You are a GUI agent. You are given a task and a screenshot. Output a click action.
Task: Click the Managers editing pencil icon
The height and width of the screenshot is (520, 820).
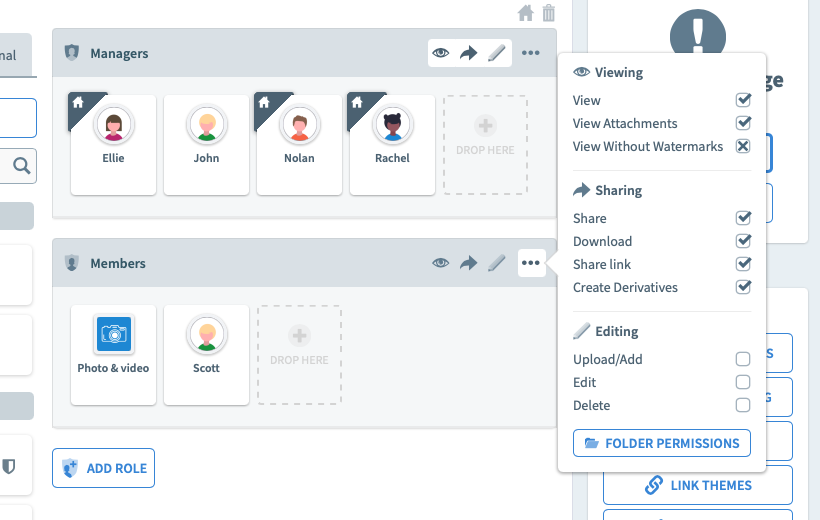(497, 53)
